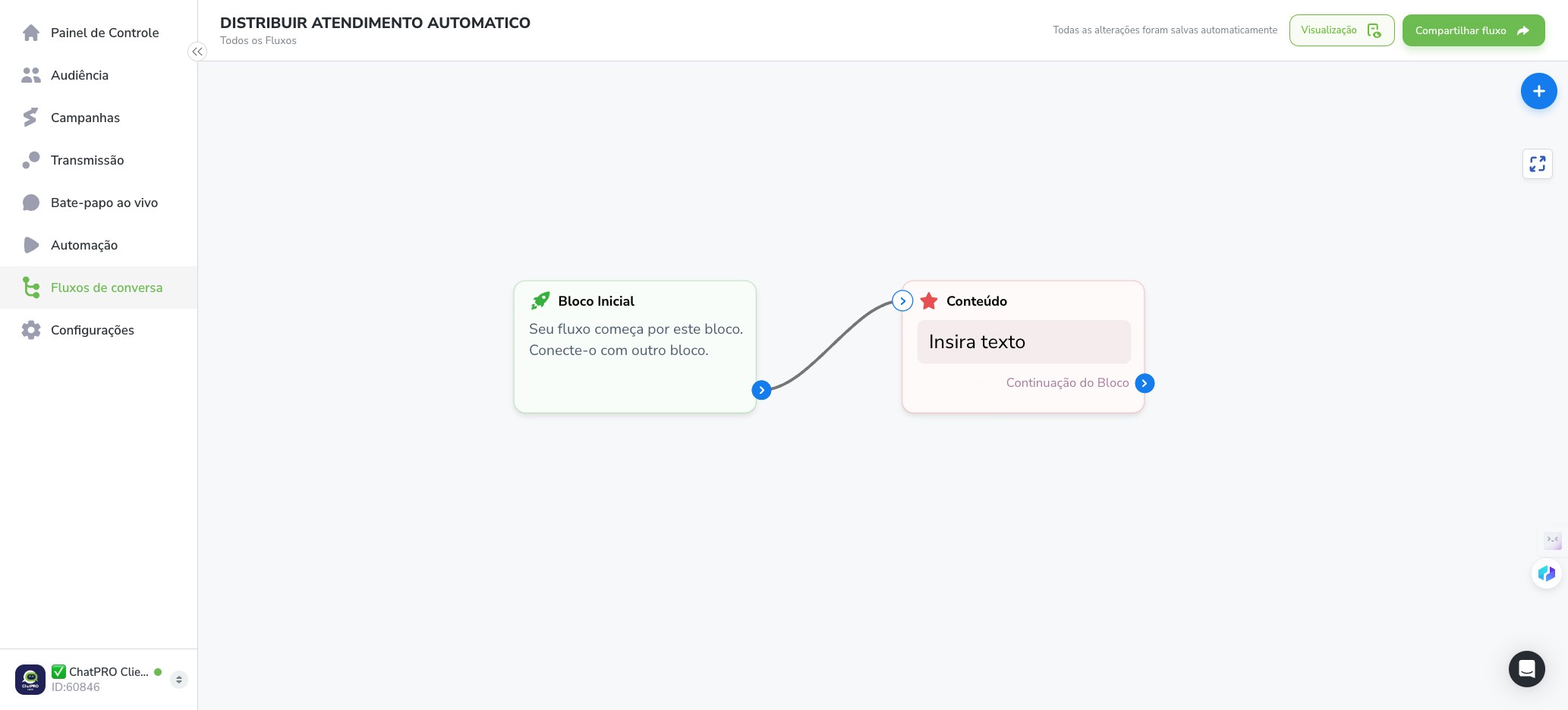Click the ChatPRO Clie... account name
The width and height of the screenshot is (1568, 710).
(100, 672)
